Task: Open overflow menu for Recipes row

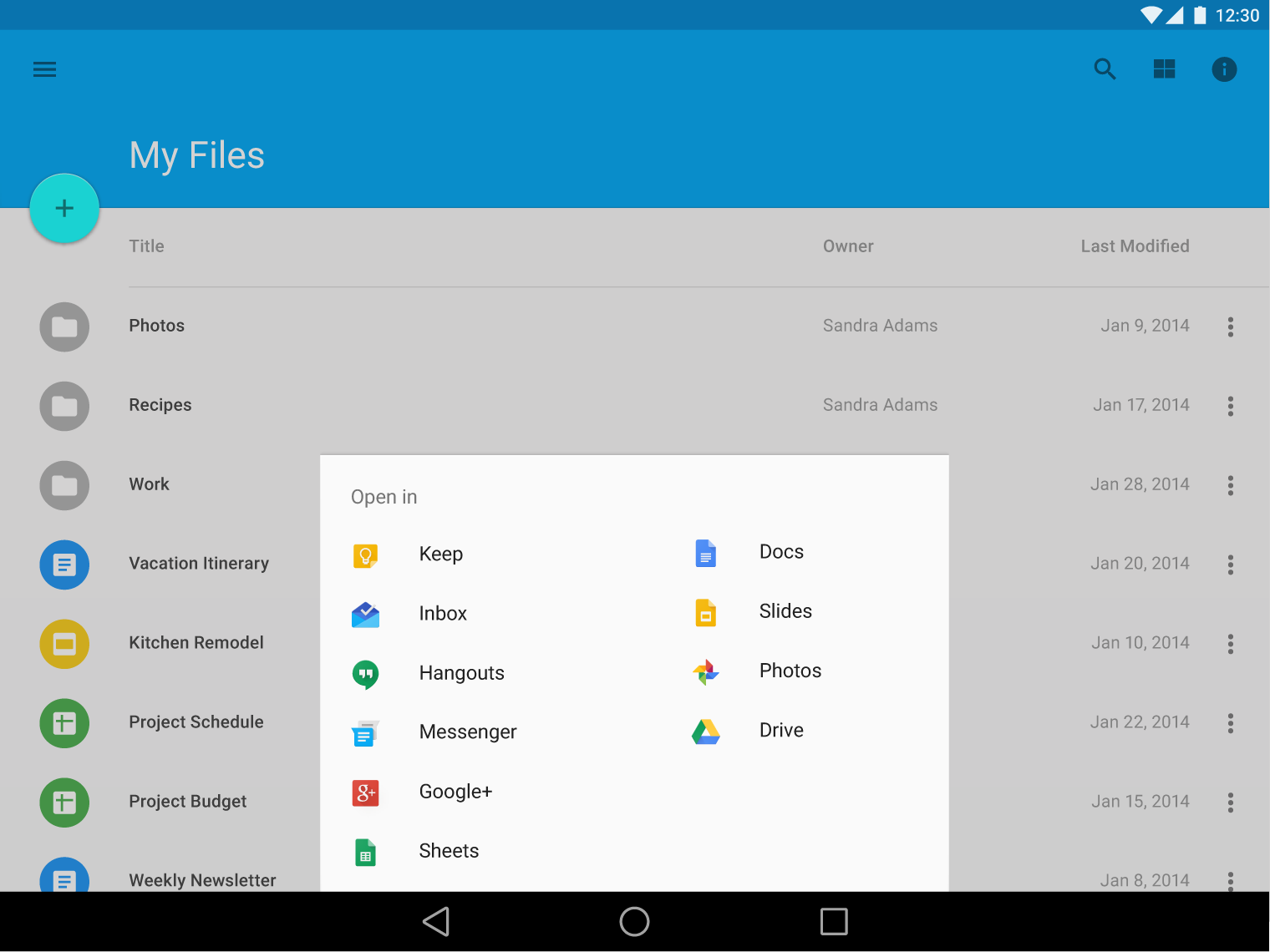Action: tap(1231, 406)
